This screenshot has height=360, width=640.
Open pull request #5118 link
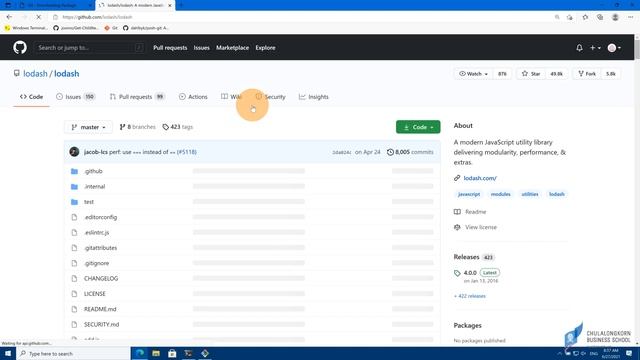187,152
